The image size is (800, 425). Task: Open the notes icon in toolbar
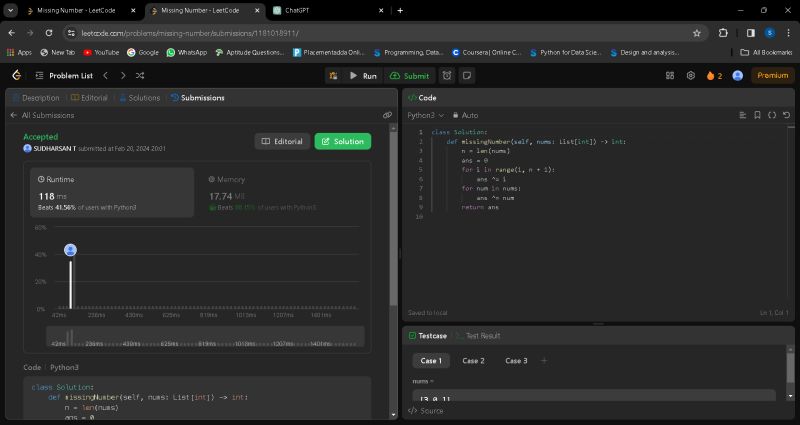[x=466, y=76]
